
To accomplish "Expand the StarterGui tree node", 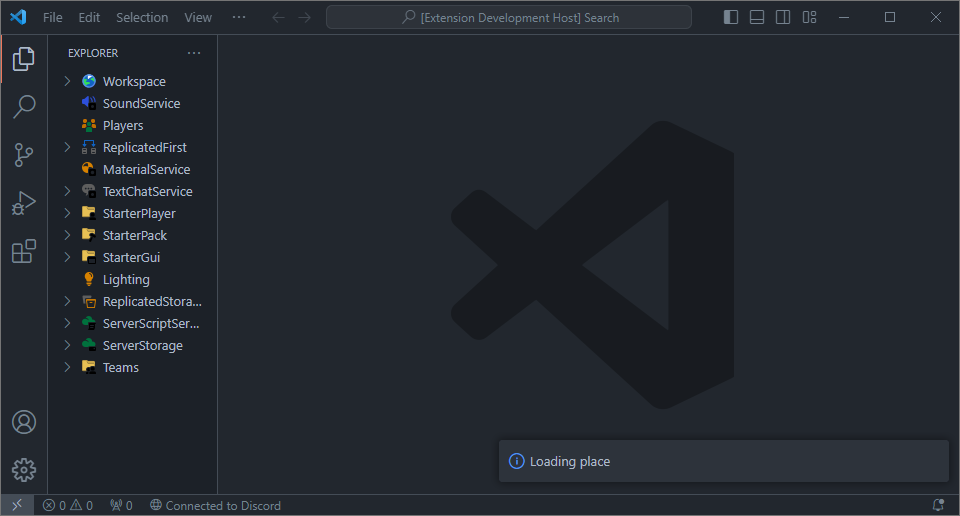I will tap(67, 257).
